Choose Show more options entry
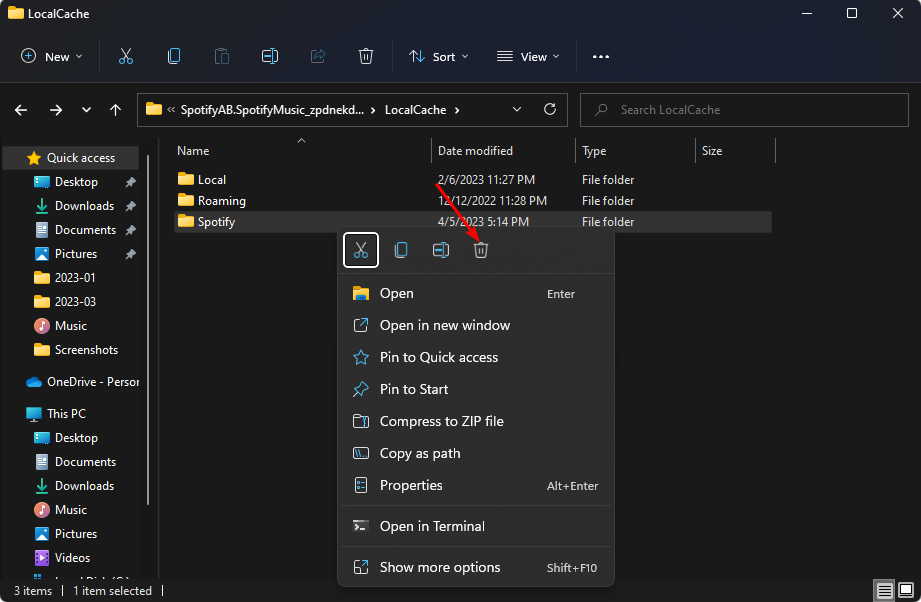Image resolution: width=921 pixels, height=602 pixels. 439,567
